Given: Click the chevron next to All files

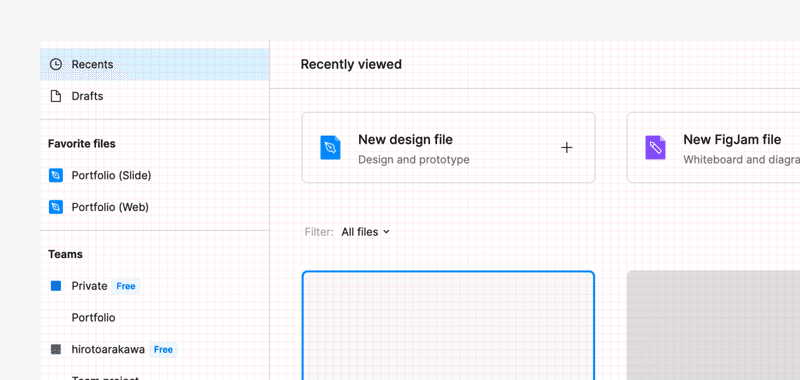Looking at the screenshot, I should click(x=386, y=232).
